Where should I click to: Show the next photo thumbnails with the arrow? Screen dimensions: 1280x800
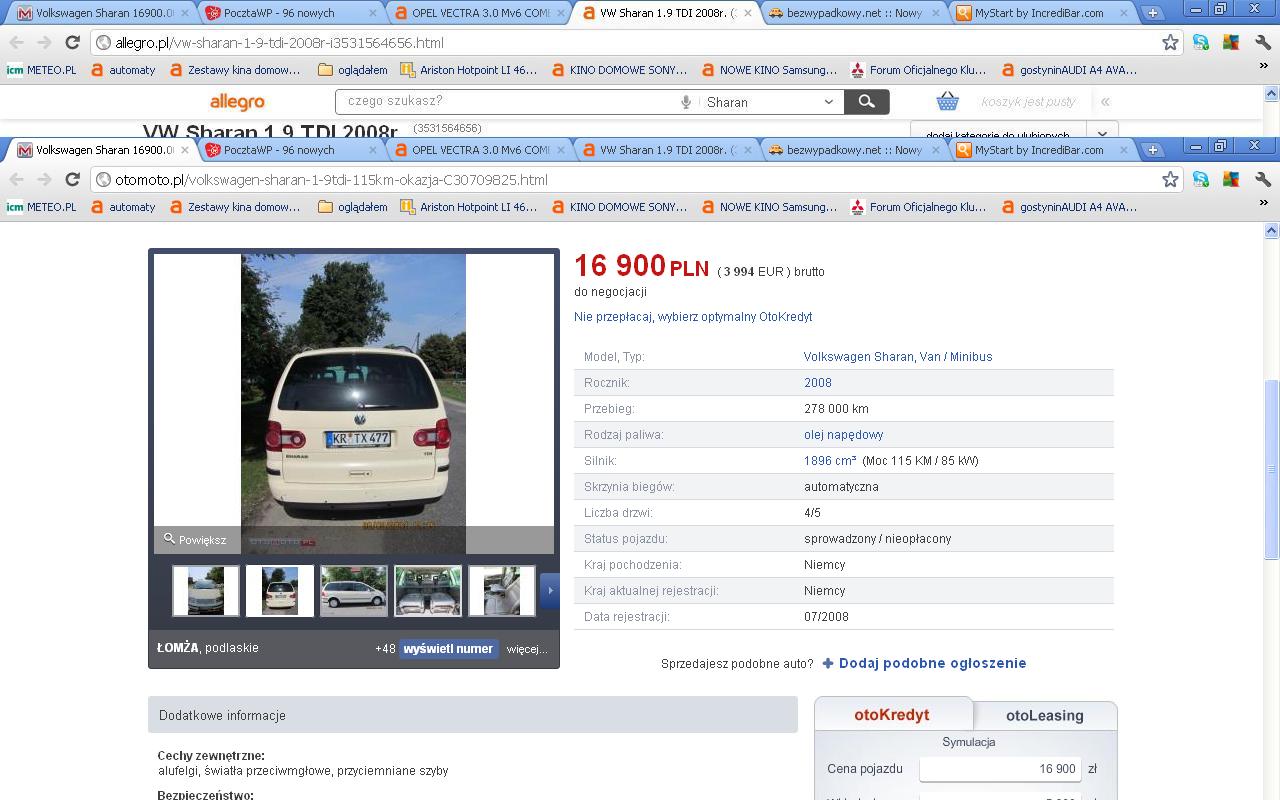pos(549,590)
